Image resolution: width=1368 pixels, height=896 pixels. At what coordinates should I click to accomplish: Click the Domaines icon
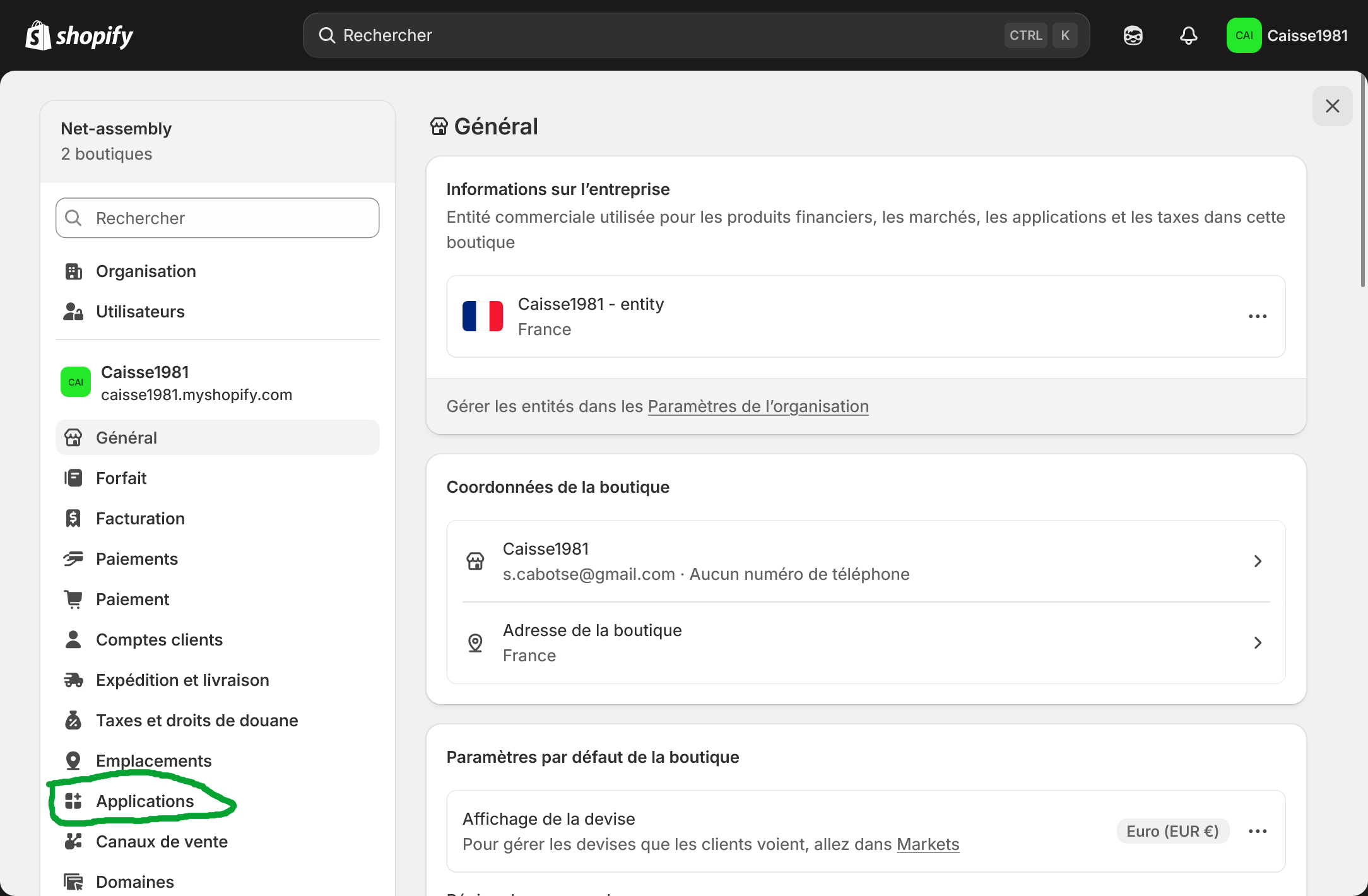click(73, 882)
